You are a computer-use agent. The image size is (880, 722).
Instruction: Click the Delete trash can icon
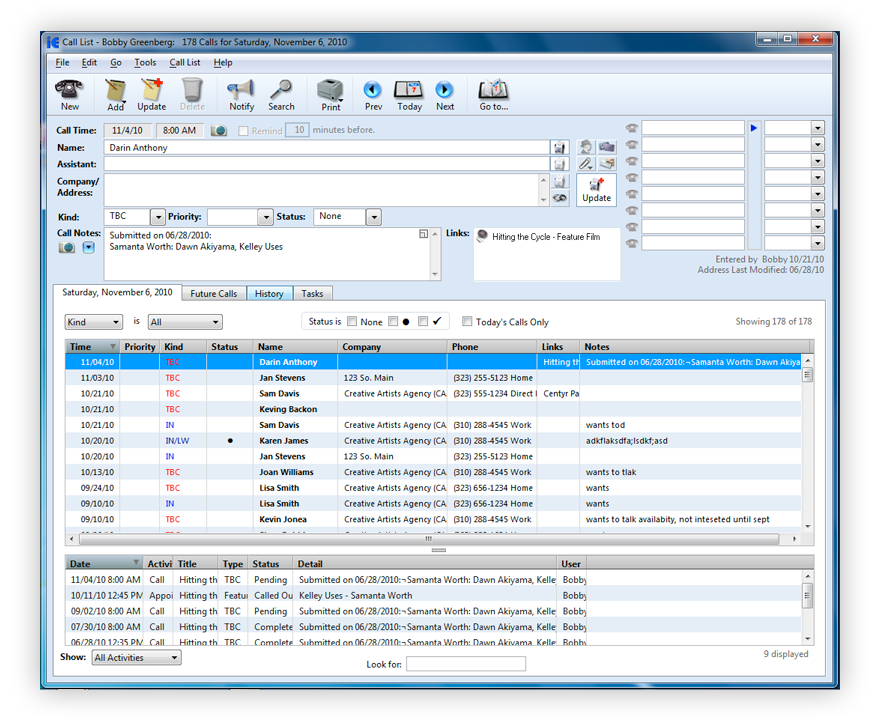192,90
